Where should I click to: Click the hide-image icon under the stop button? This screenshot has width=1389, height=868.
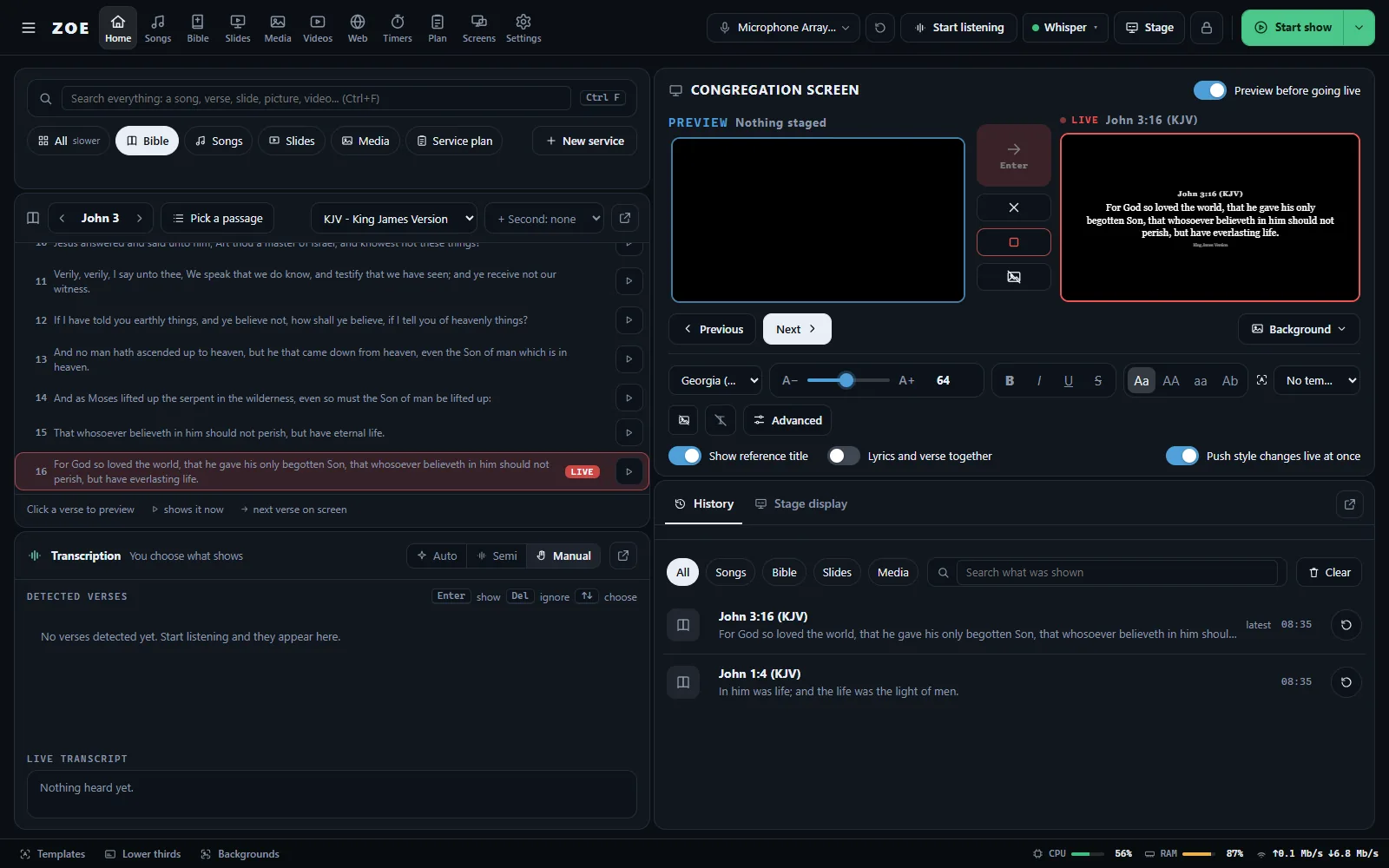coord(1014,277)
